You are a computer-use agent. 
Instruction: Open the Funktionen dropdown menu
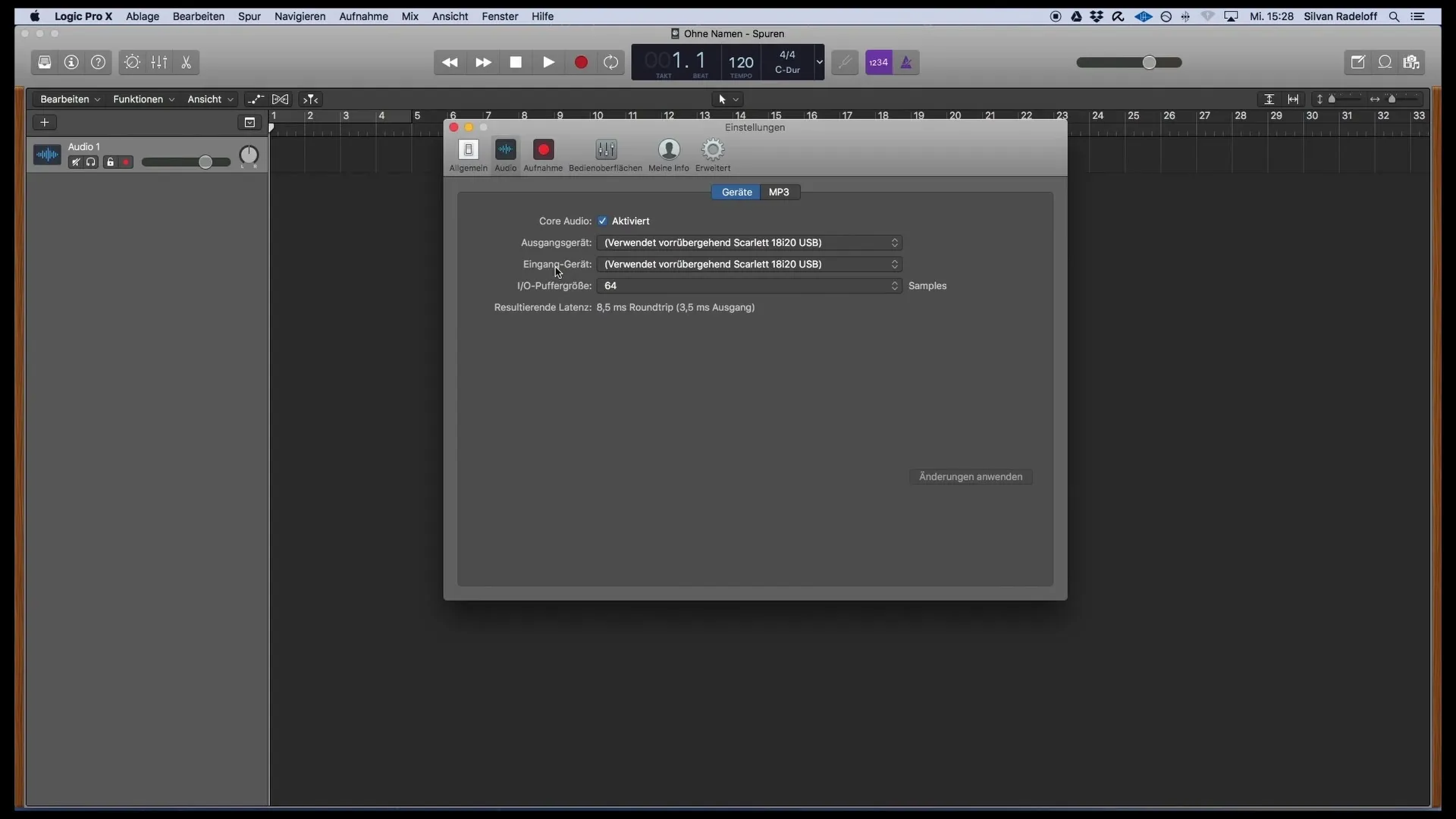click(144, 99)
